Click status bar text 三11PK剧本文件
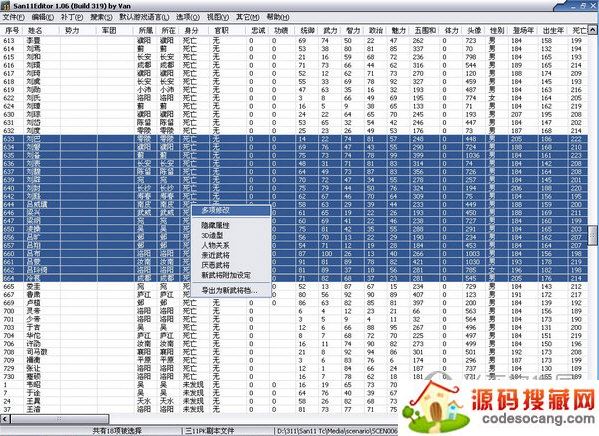 [x=210, y=431]
